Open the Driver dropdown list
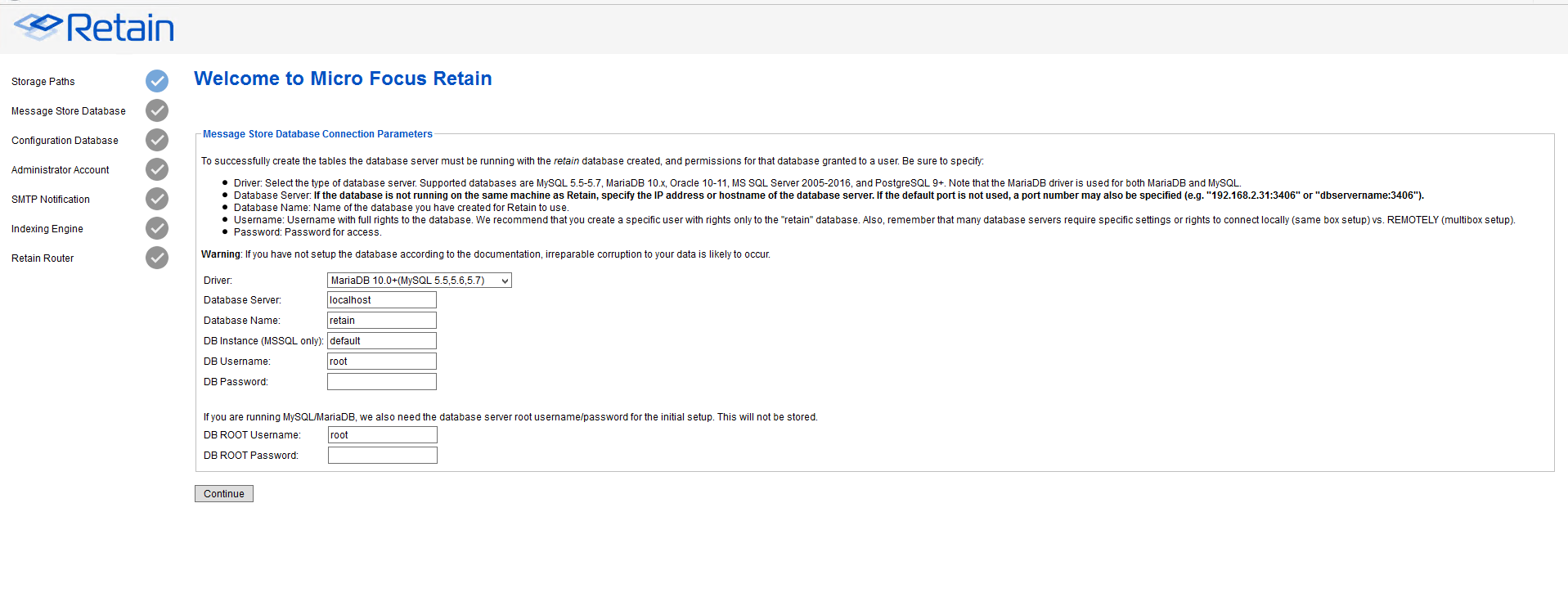1568x593 pixels. pyautogui.click(x=419, y=281)
